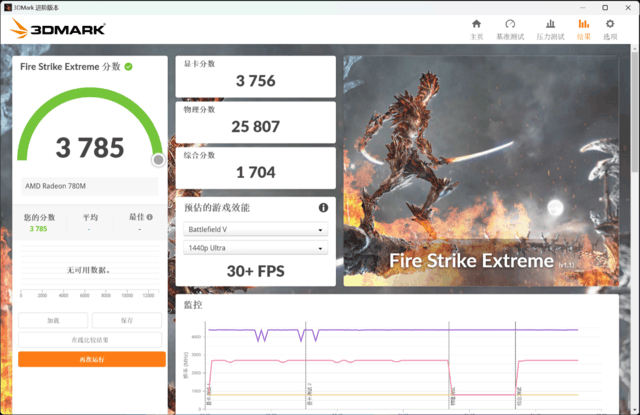Click the 加载 (Load) button
The height and width of the screenshot is (415, 640).
point(53,320)
